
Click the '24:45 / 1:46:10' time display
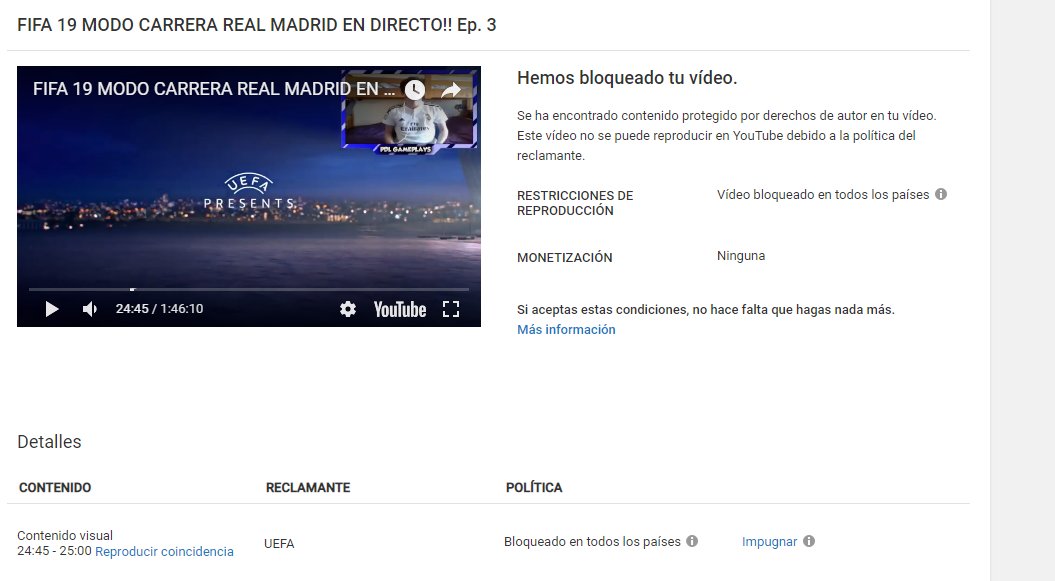[x=159, y=309]
